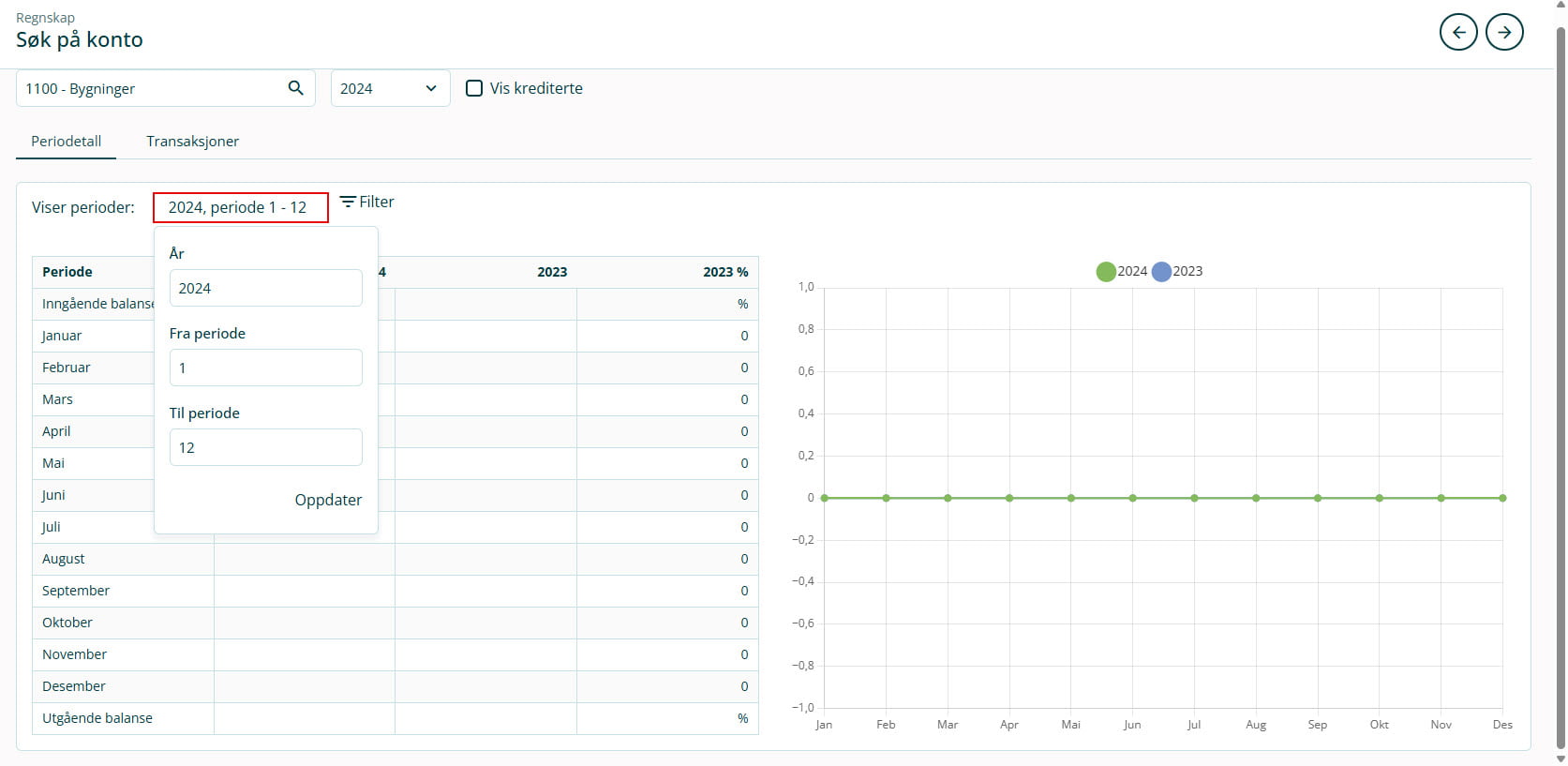Click the forward arrow navigation icon
Screen dimensions: 1568x766
pos(1504,32)
